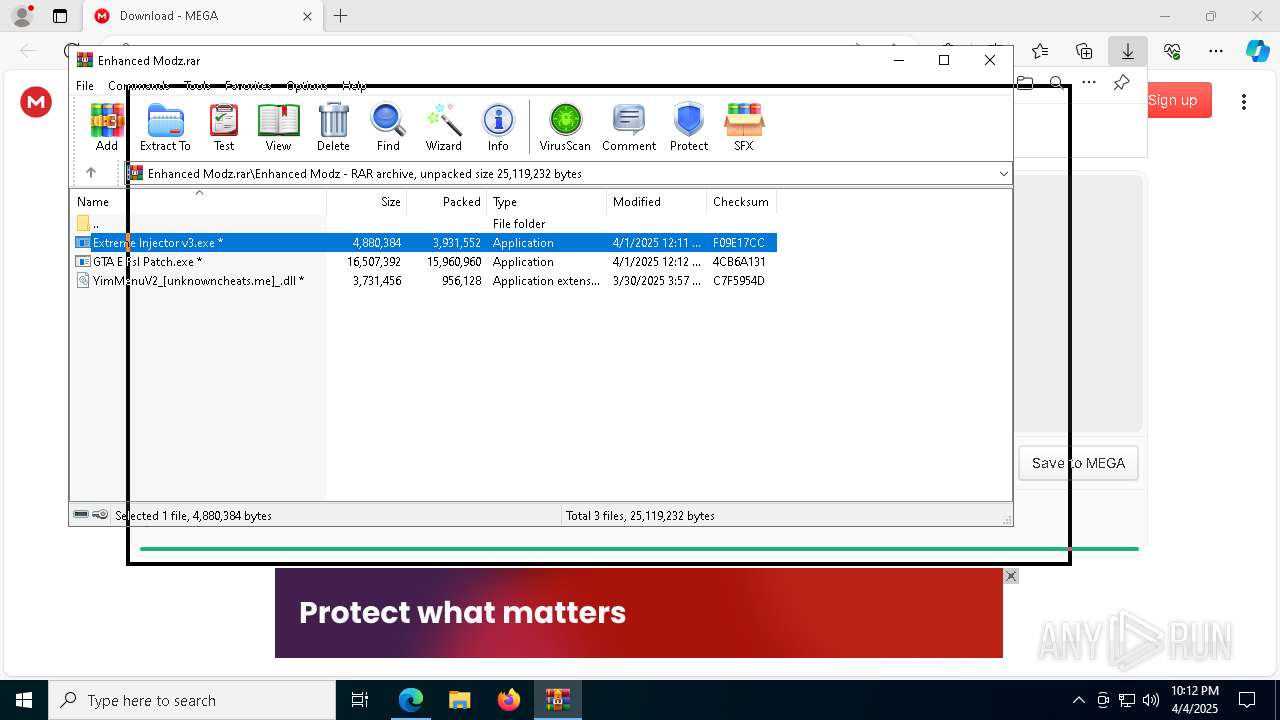
Task: Select the parent folder '..' row
Action: click(x=424, y=224)
